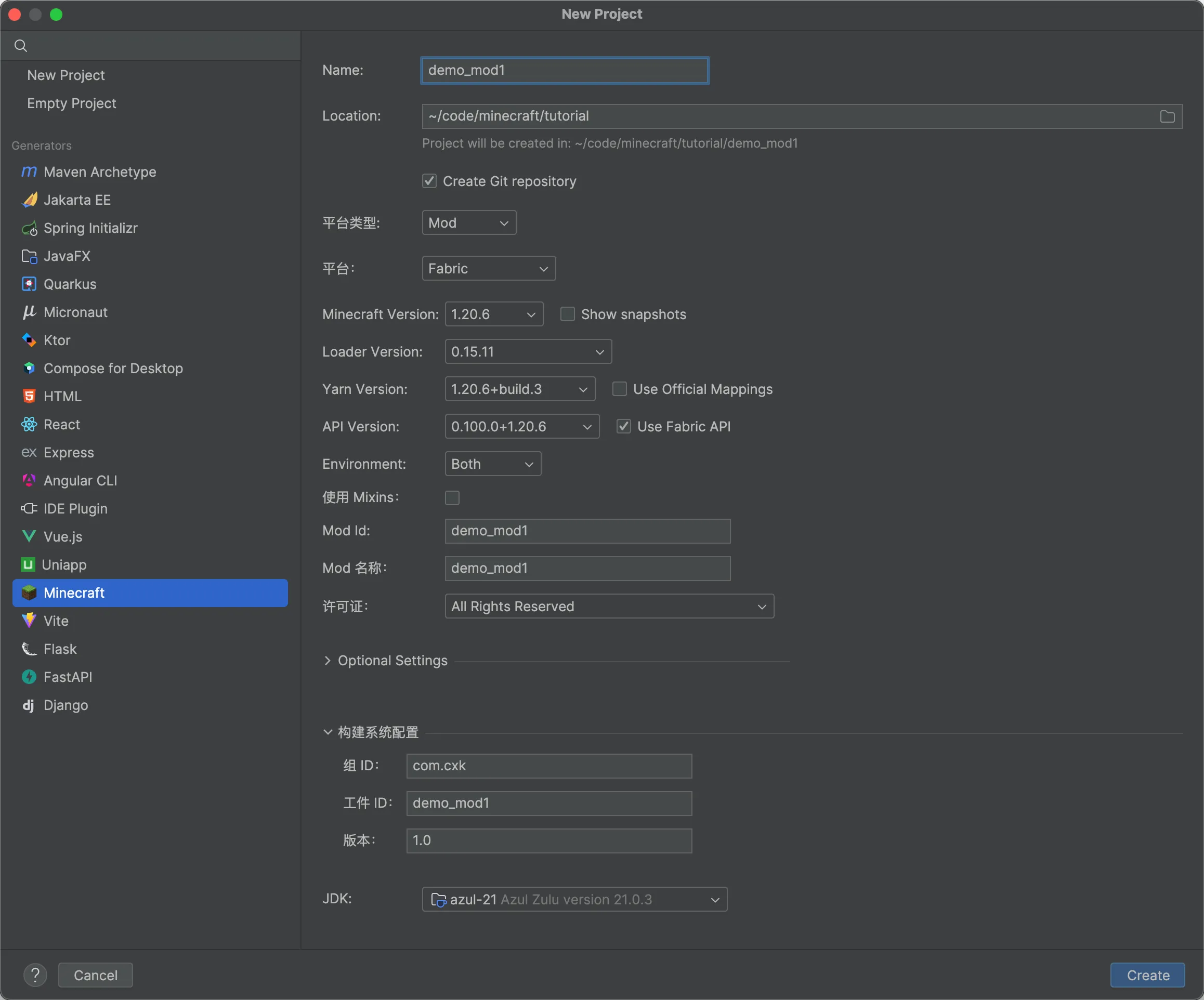Browse for location with folder icon
Image resolution: width=1204 pixels, height=1000 pixels.
click(1167, 116)
